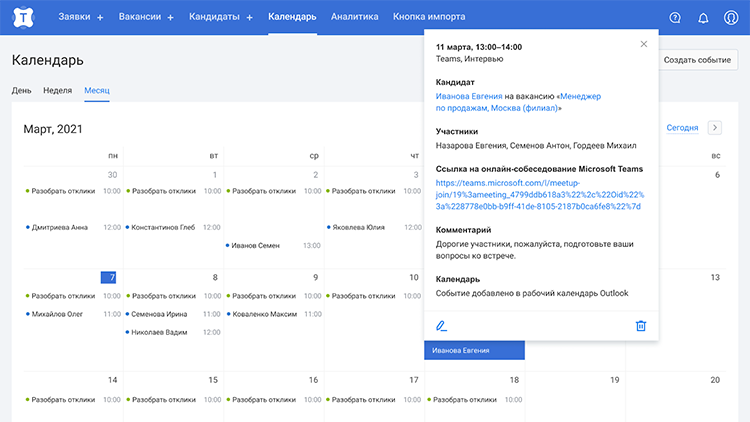Delete the event using the trash icon

[x=641, y=325]
